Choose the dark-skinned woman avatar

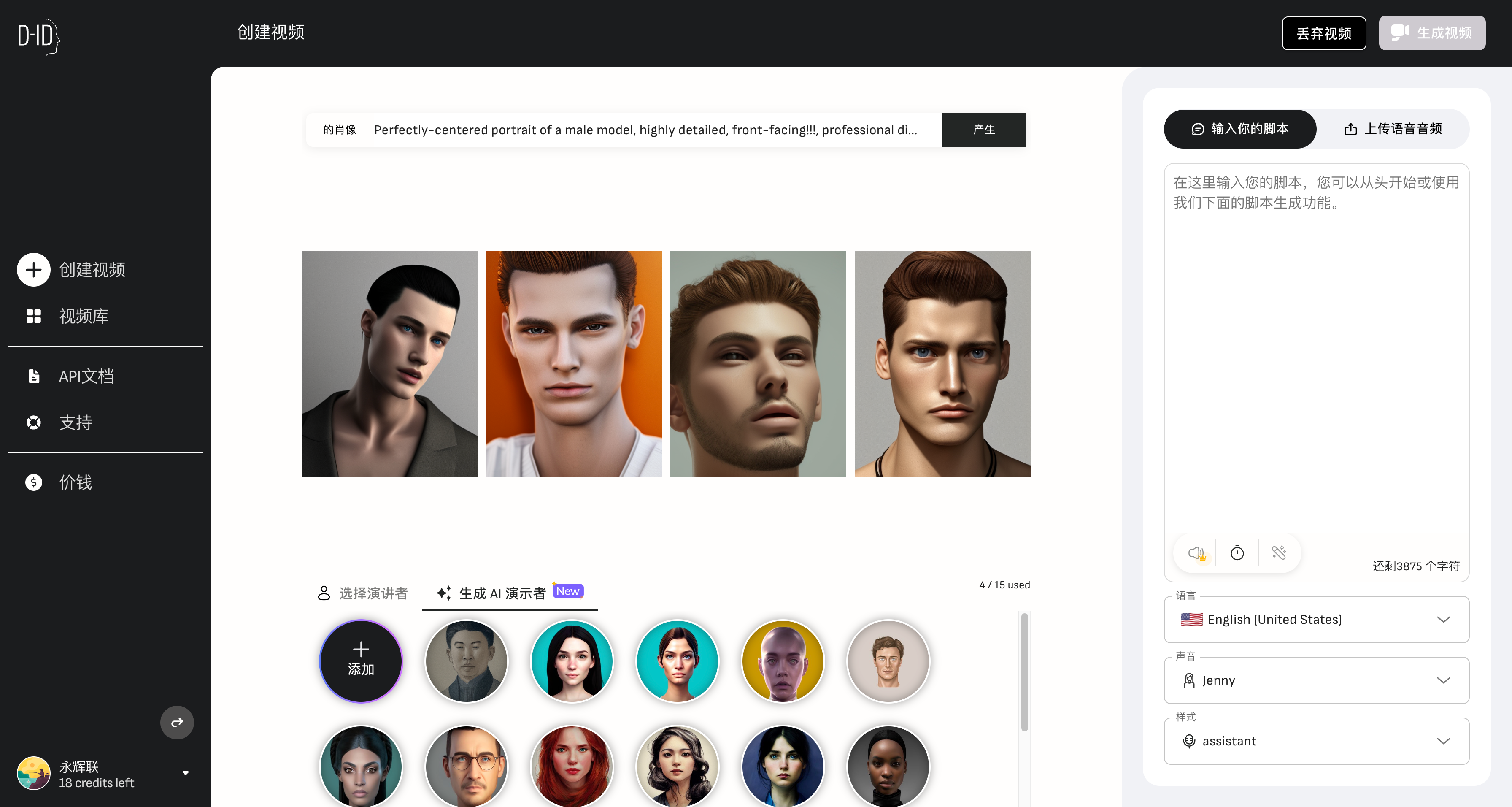click(x=888, y=766)
